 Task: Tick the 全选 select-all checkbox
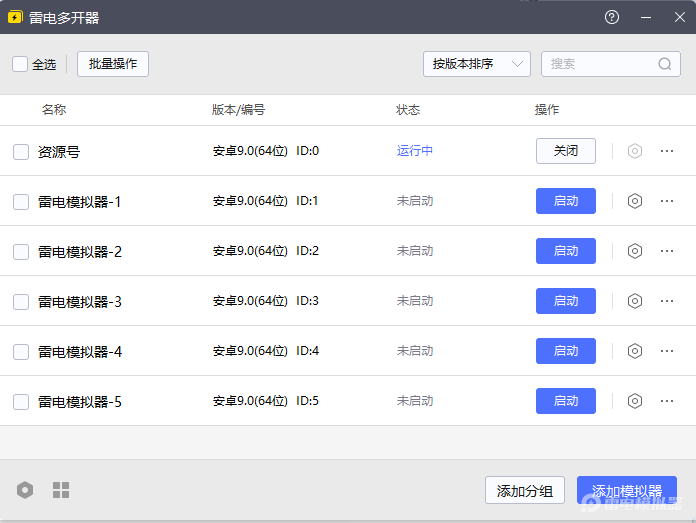[x=20, y=64]
